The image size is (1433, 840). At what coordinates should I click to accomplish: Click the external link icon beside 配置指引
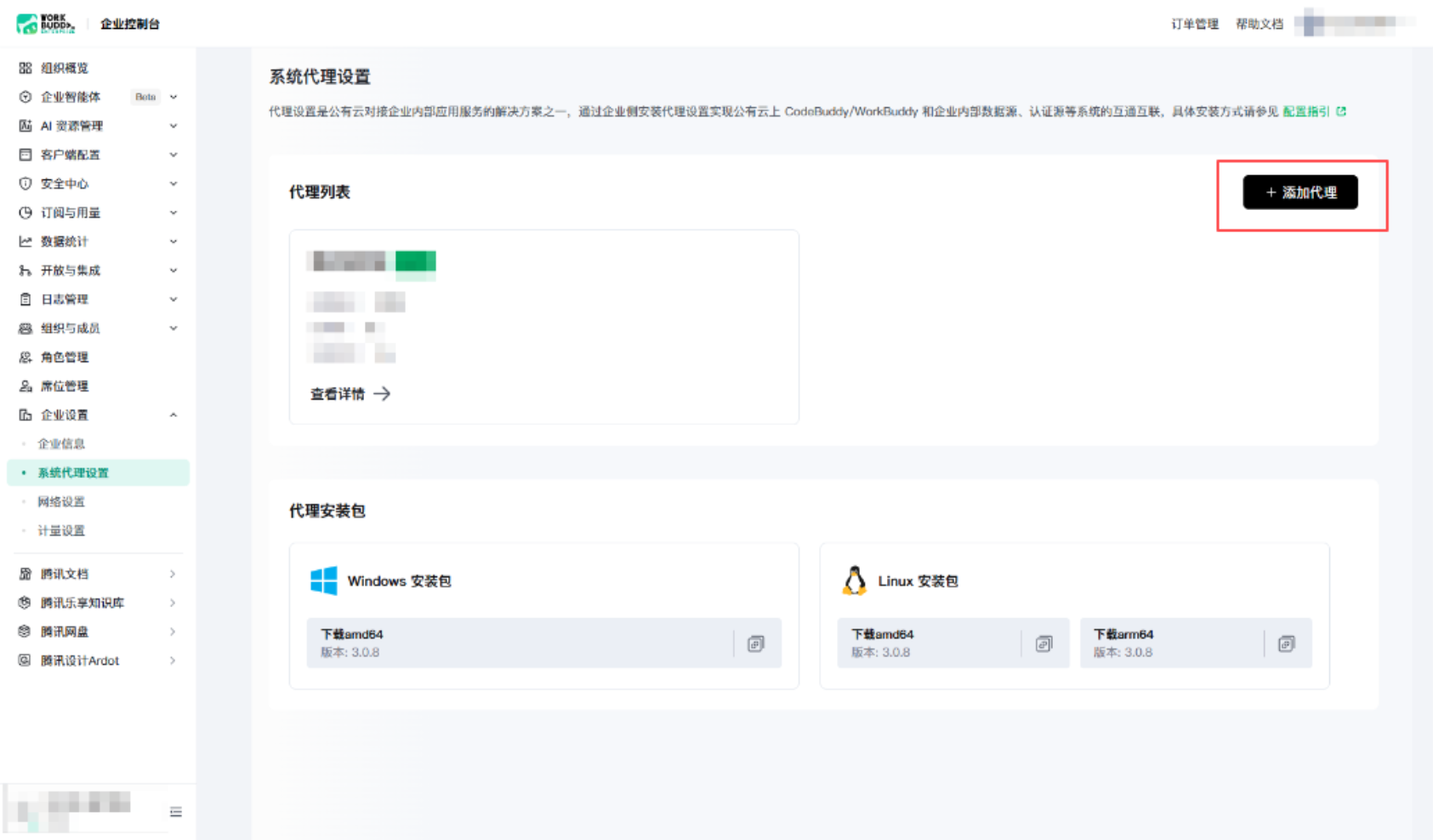(1341, 111)
